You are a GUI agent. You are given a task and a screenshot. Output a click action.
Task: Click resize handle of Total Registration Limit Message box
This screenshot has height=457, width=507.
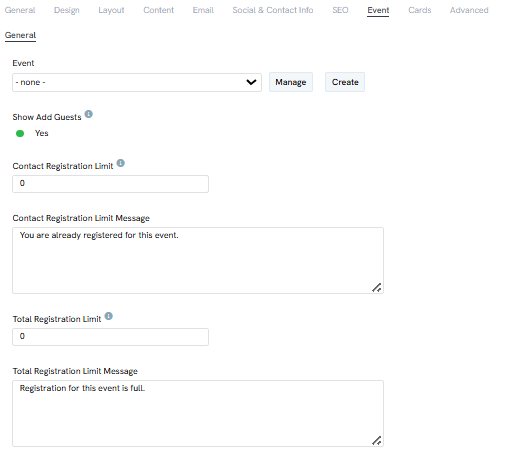(377, 440)
